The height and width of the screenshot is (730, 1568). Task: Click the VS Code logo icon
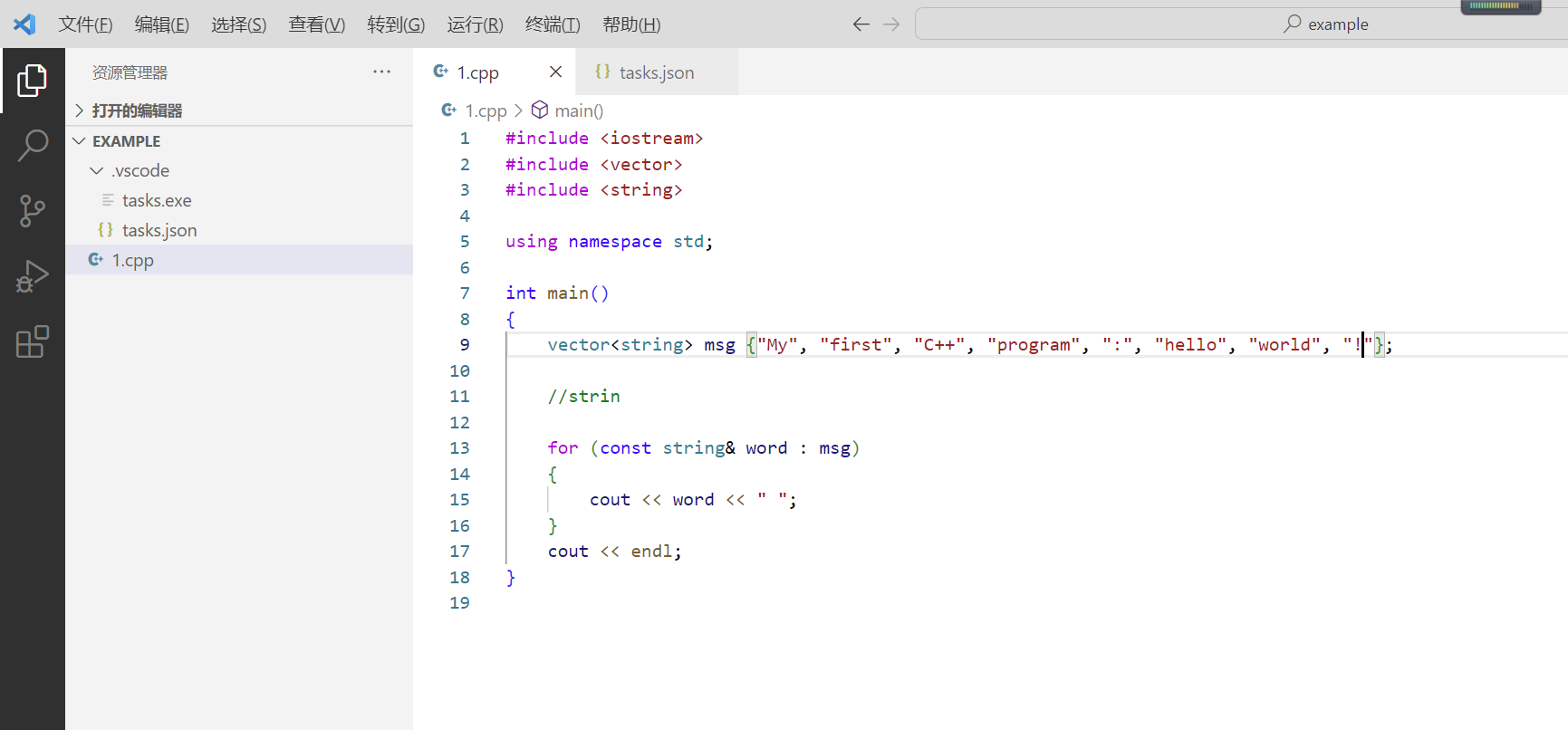(24, 24)
